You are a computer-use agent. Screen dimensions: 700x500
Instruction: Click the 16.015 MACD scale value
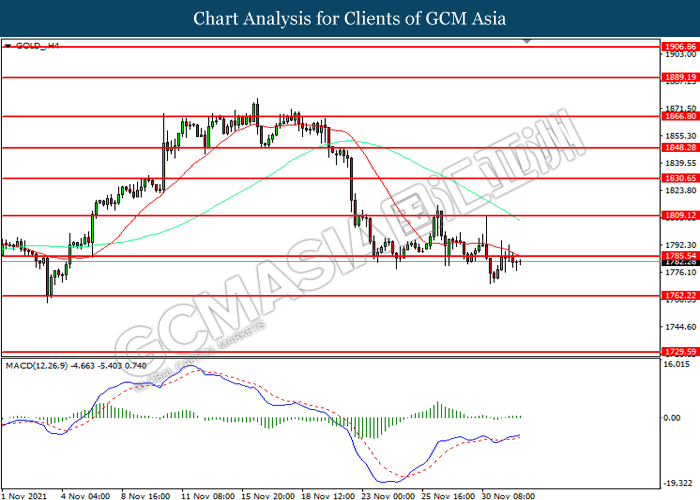point(677,364)
